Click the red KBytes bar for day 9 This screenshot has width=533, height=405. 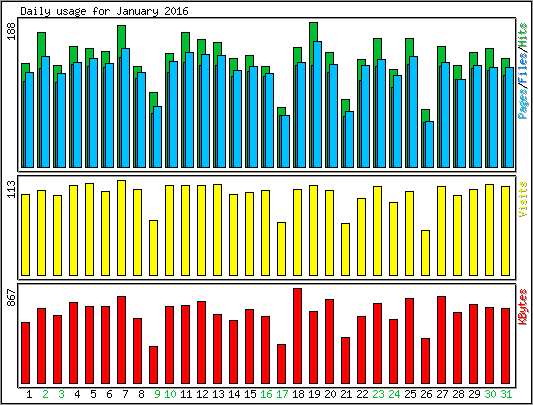[x=154, y=365]
